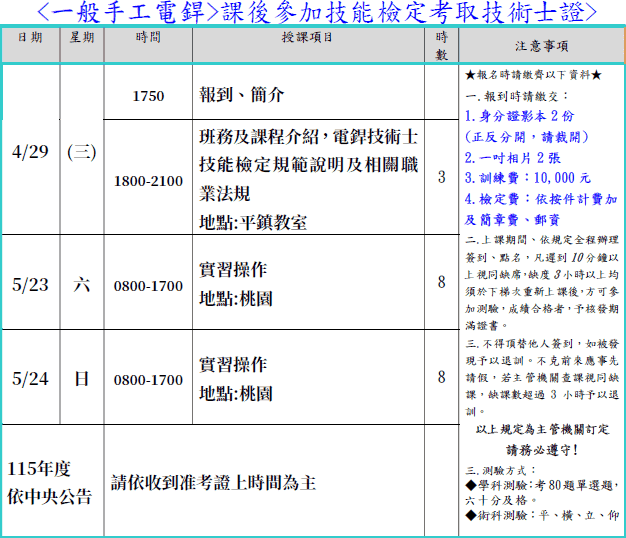Click the 地點:平鎮教室 location text
The image size is (626, 538).
coord(253,222)
